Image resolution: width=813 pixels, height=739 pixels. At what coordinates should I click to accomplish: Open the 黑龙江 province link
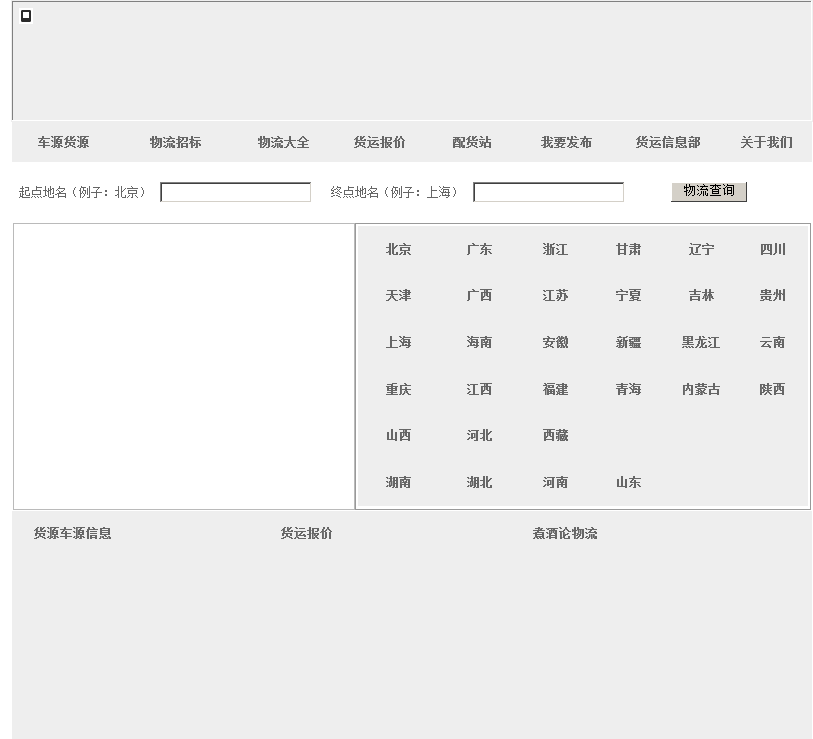(x=700, y=342)
